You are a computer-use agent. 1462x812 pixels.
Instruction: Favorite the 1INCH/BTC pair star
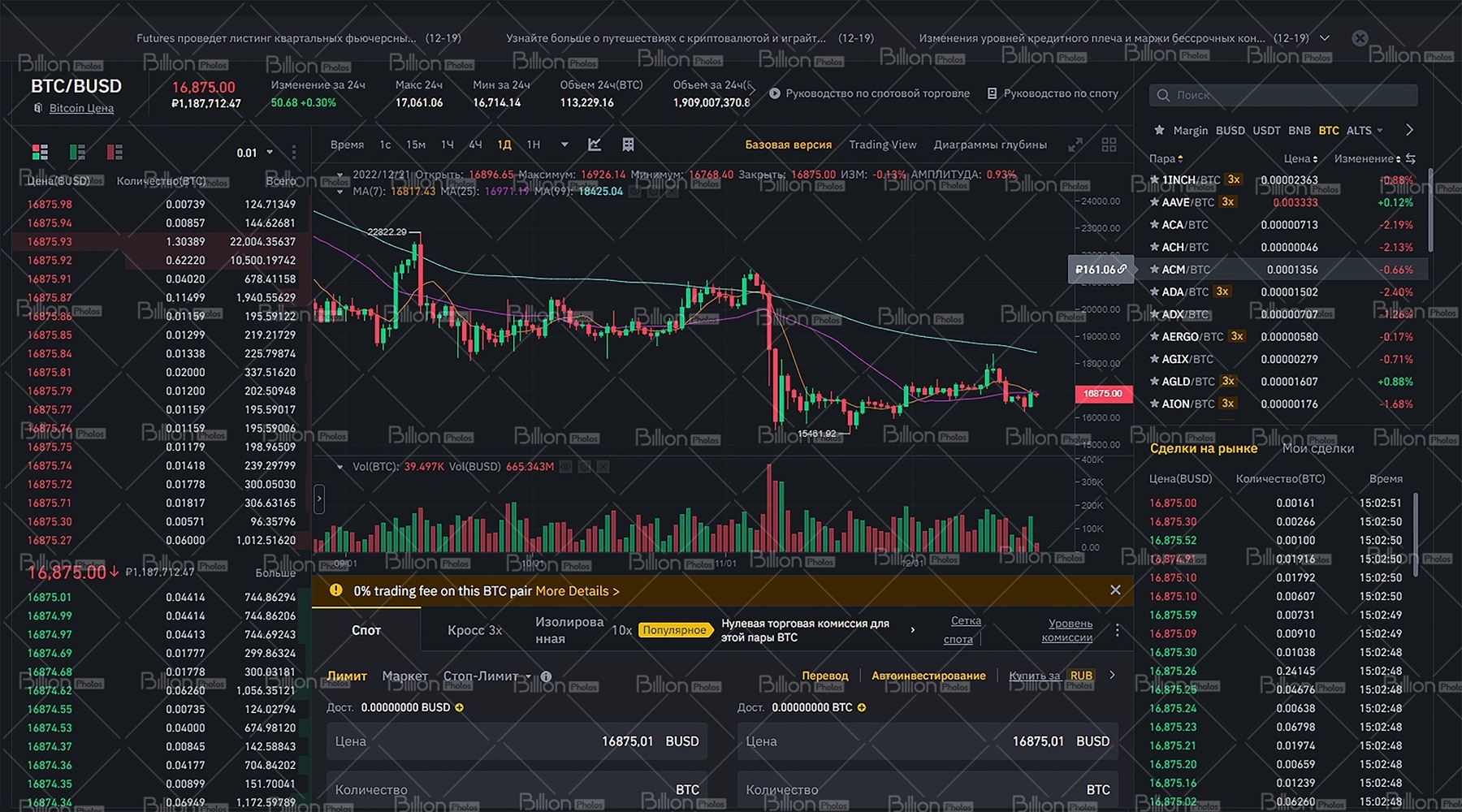coord(1154,179)
